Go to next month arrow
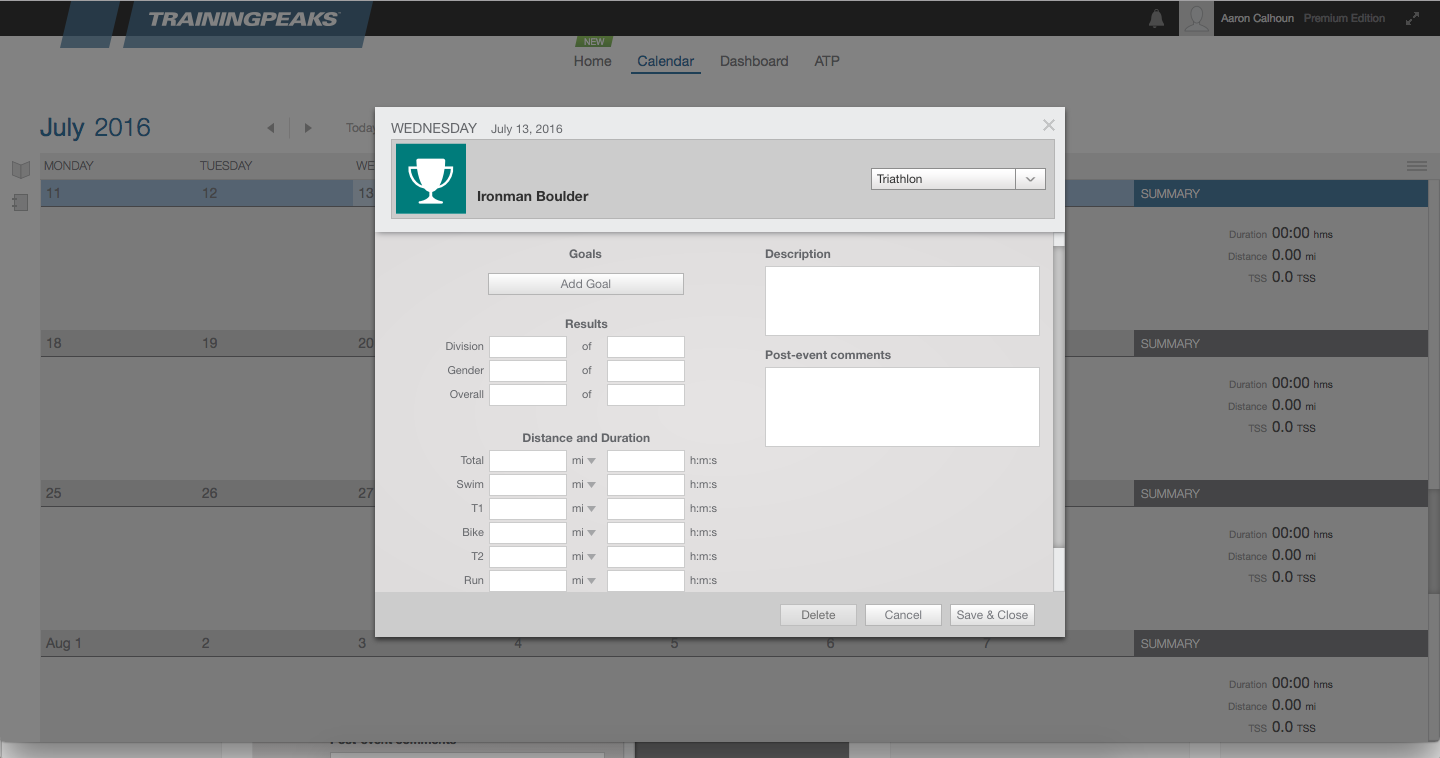 coord(308,128)
